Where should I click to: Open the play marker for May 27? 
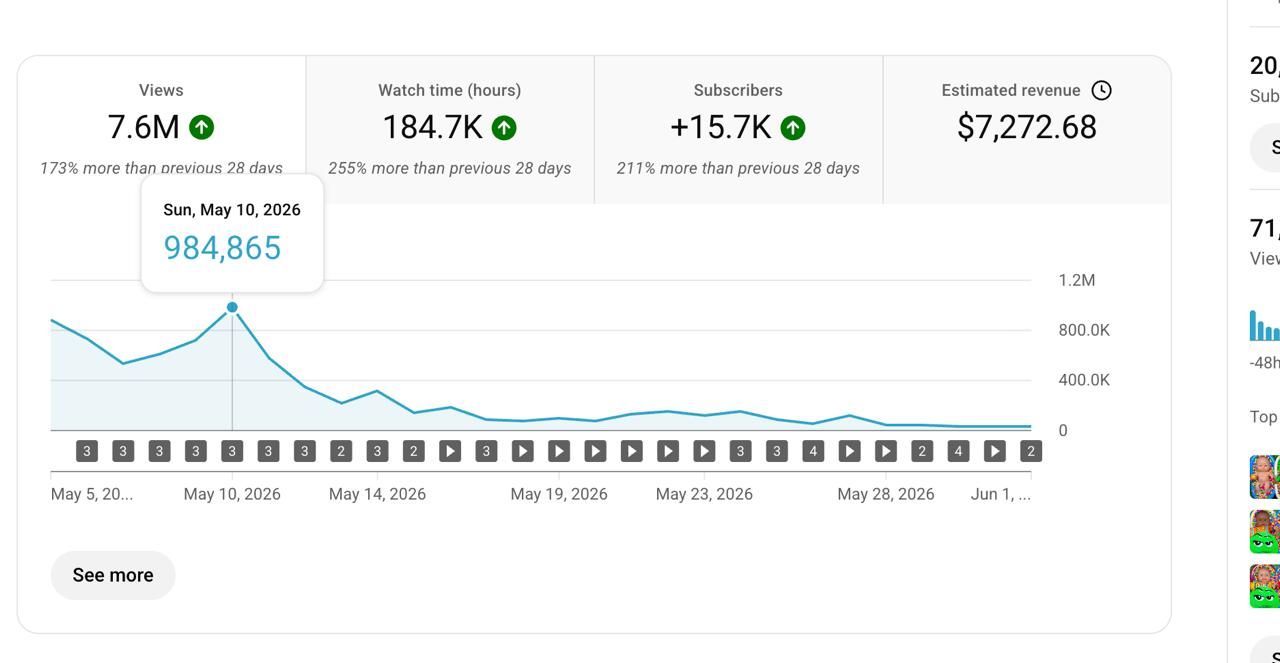(849, 451)
